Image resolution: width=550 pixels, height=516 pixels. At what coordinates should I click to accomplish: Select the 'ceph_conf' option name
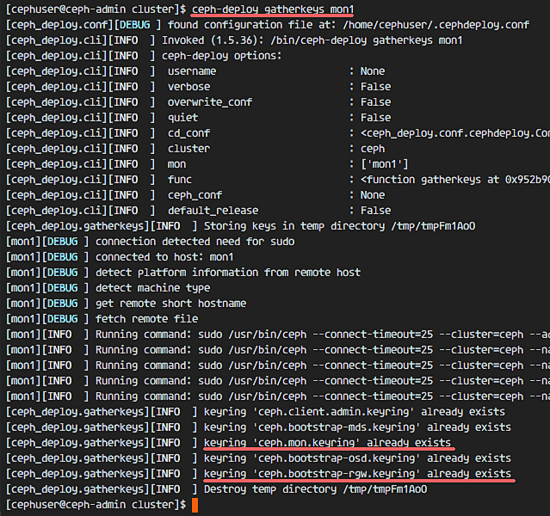tap(195, 195)
